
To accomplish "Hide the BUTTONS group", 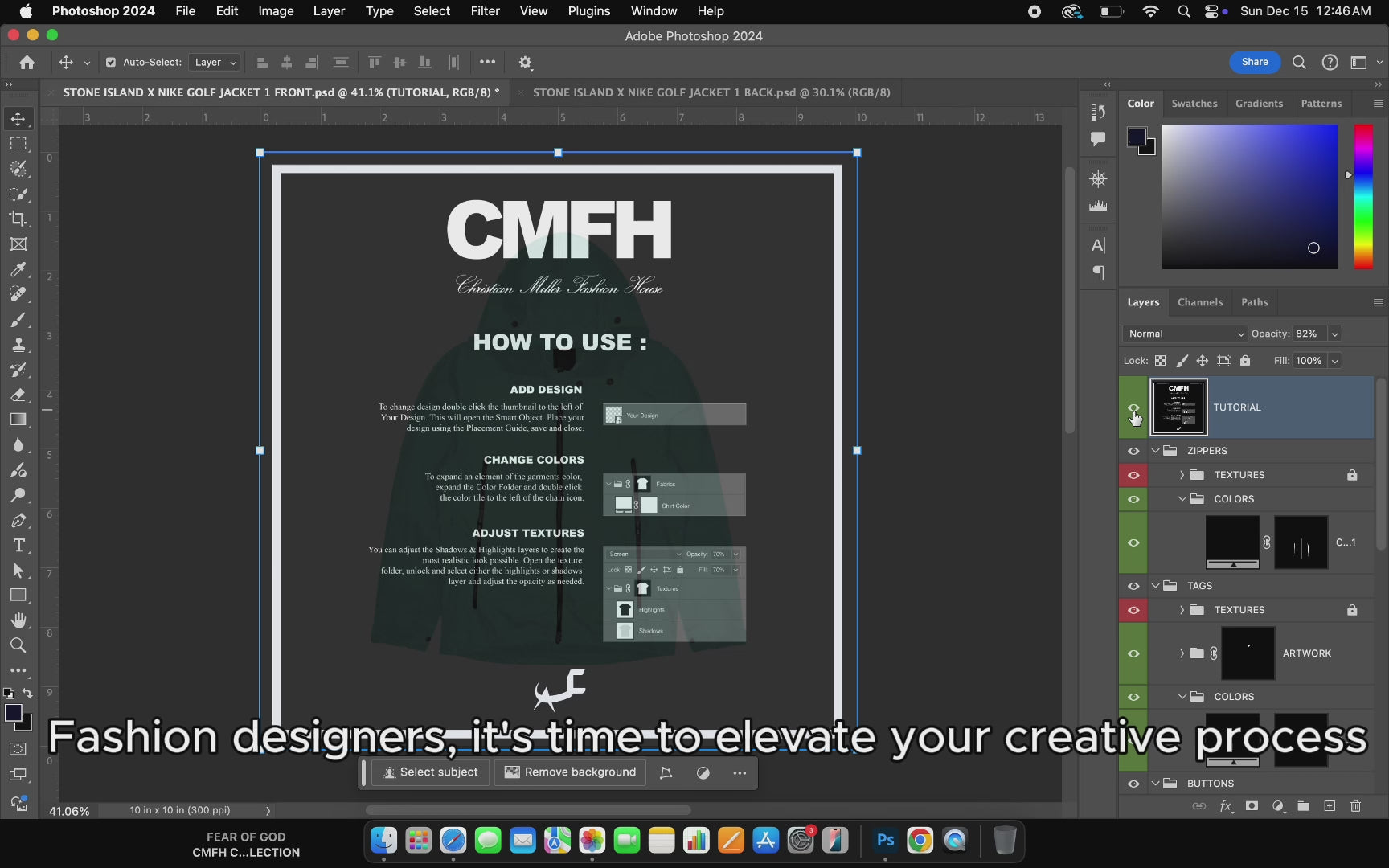I will tap(1133, 784).
